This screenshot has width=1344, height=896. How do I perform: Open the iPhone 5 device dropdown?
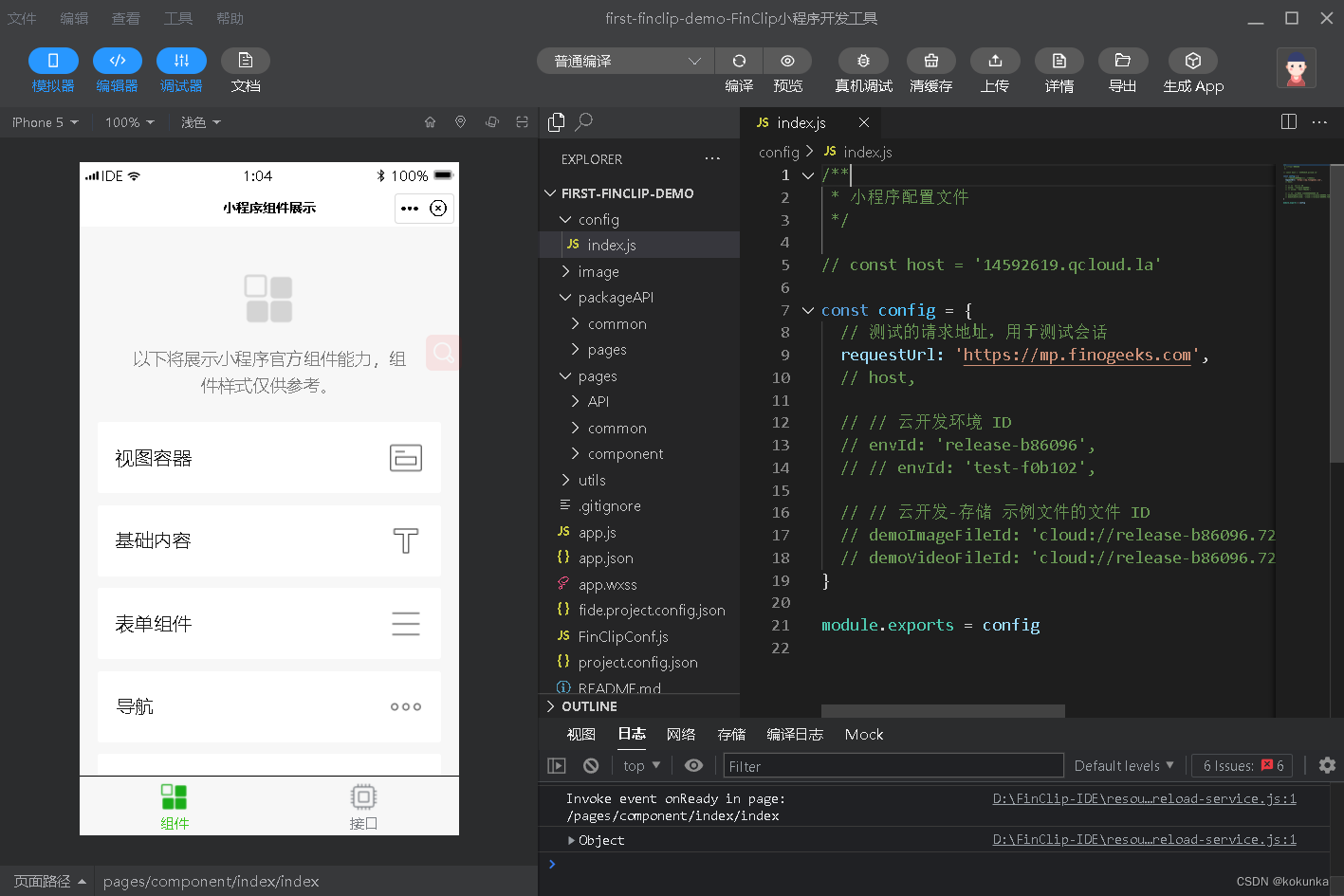tap(43, 121)
